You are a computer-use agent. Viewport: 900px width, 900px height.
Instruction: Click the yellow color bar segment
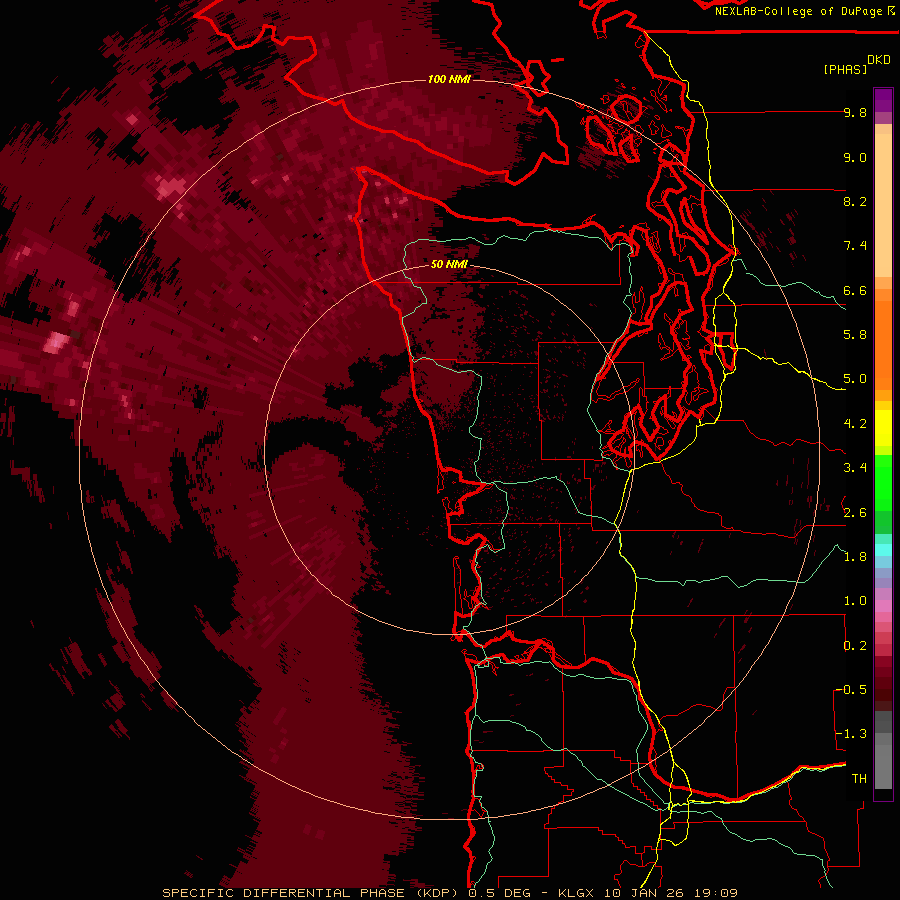click(x=883, y=428)
